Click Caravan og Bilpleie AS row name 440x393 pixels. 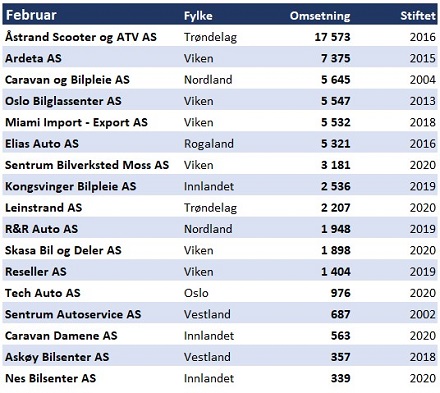67,80
